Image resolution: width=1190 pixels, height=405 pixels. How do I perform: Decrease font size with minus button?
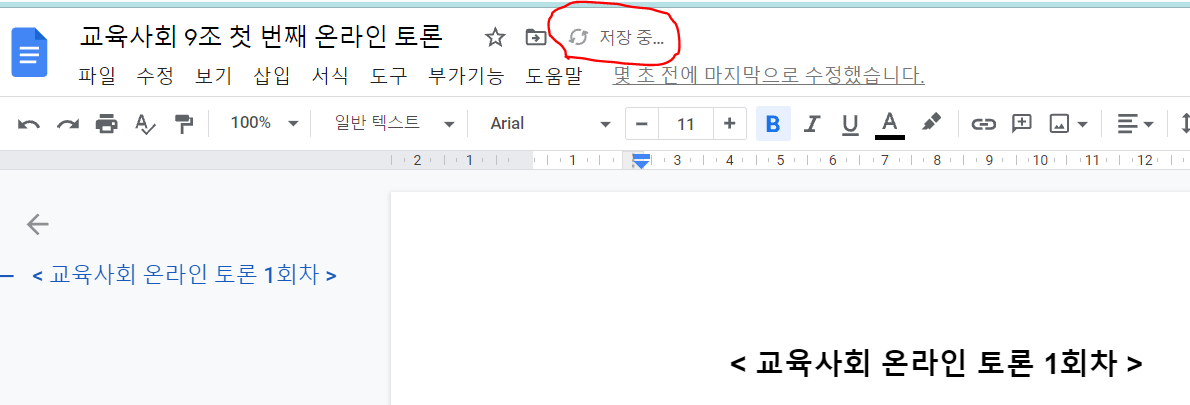click(x=642, y=124)
